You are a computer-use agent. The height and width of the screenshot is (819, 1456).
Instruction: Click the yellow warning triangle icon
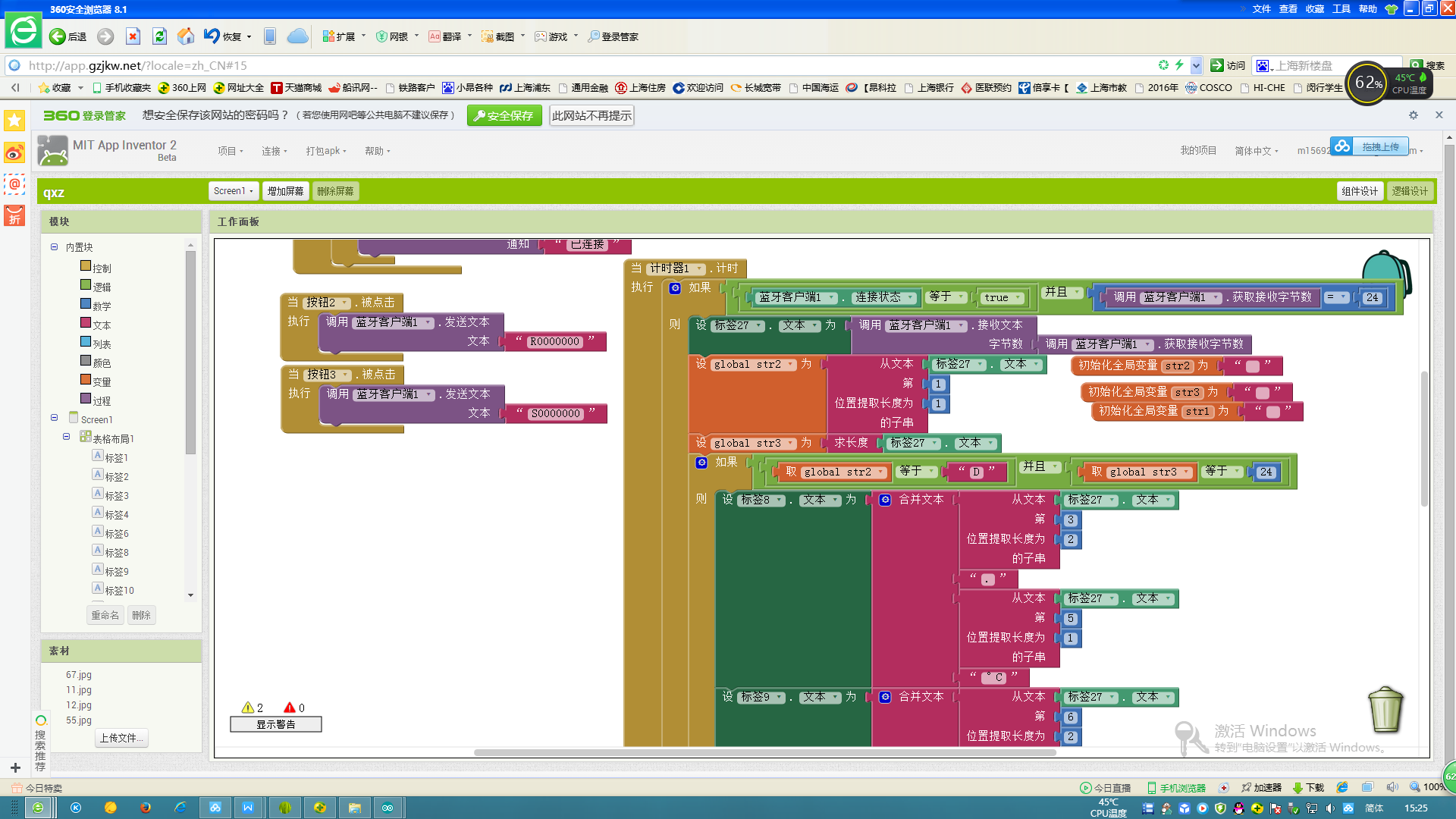[247, 708]
